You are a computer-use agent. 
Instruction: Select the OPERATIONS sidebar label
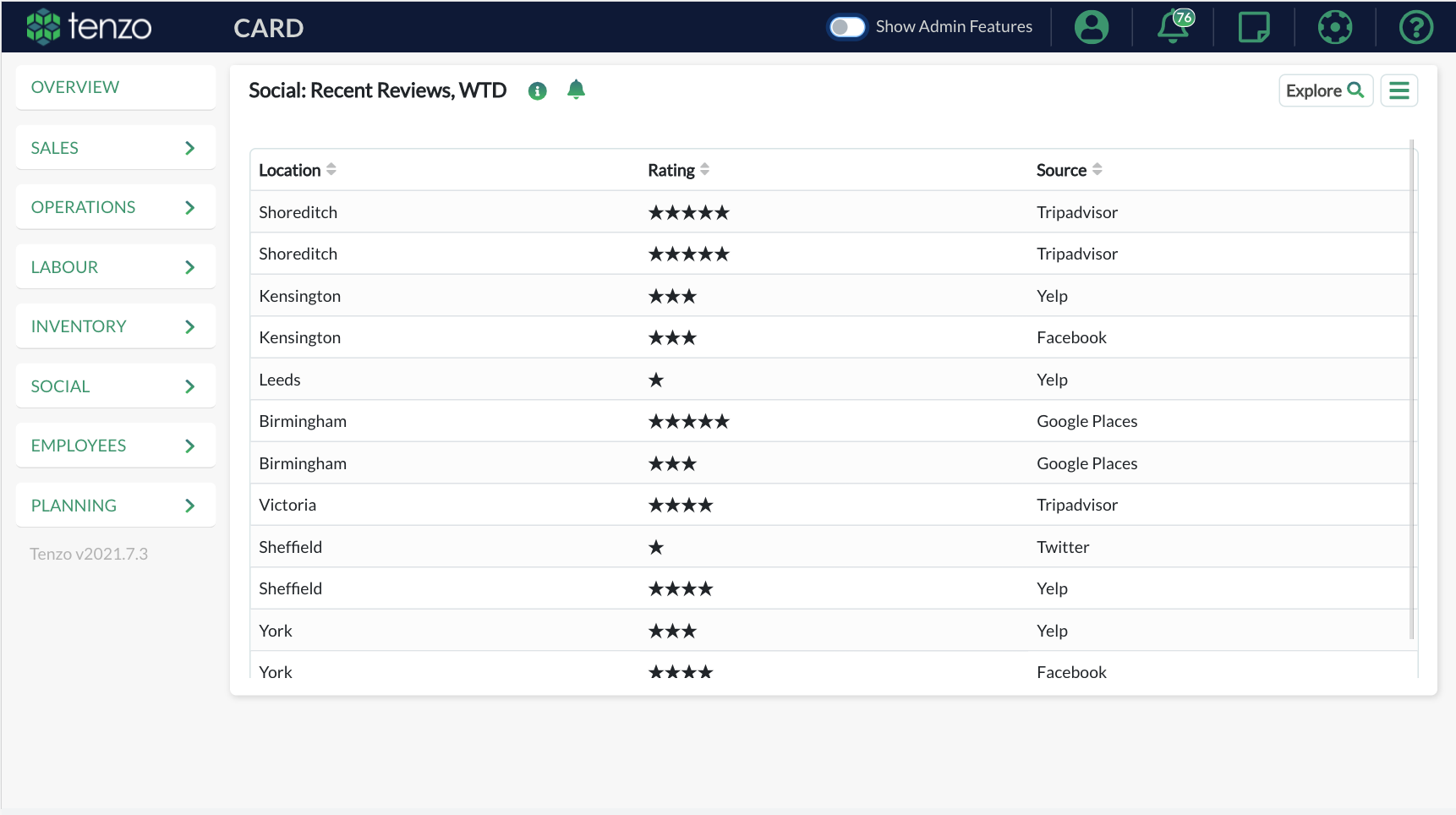click(83, 207)
